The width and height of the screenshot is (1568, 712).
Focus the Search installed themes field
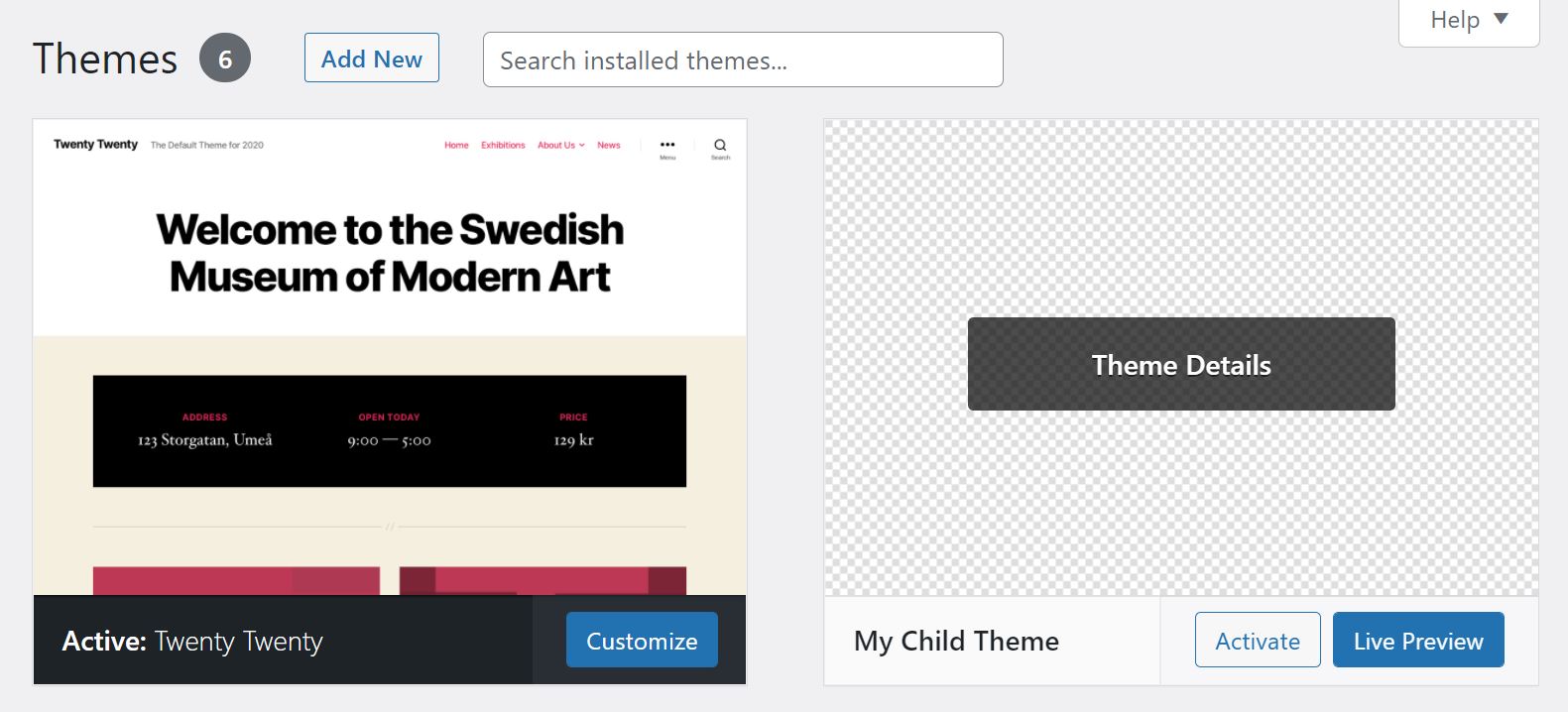click(742, 59)
